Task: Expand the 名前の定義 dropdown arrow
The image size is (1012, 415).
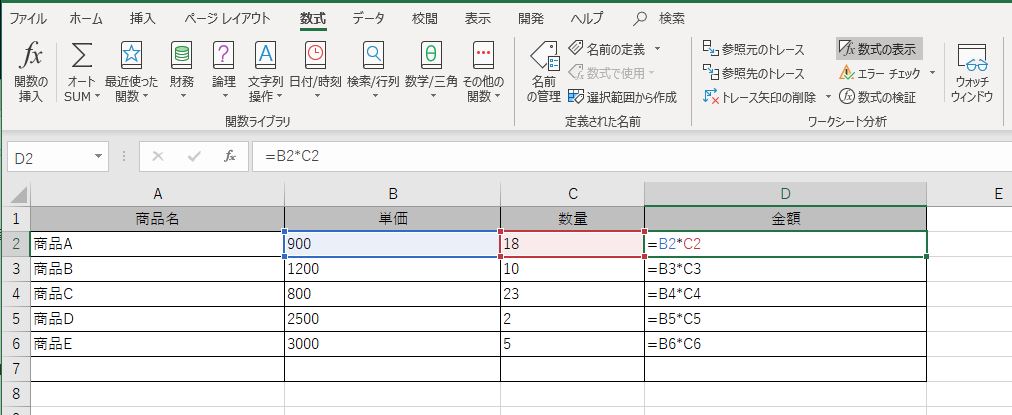Action: click(658, 48)
